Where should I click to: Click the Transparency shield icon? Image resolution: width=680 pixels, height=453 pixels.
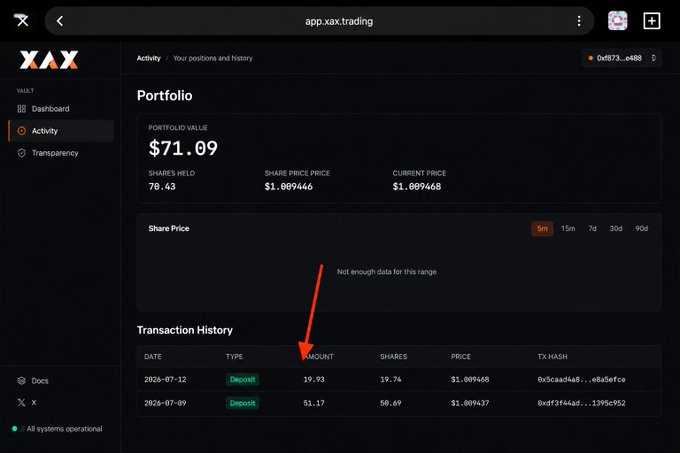pos(22,153)
